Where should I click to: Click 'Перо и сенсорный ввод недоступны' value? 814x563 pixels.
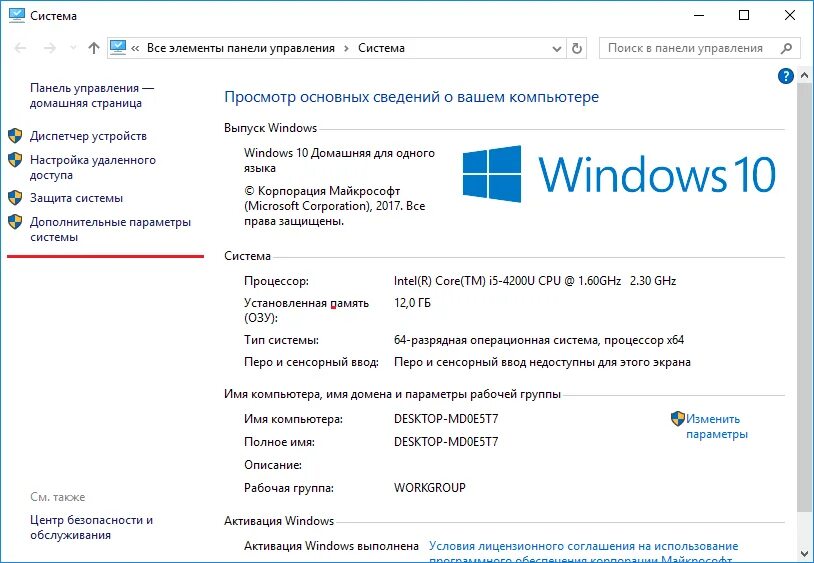pos(542,362)
